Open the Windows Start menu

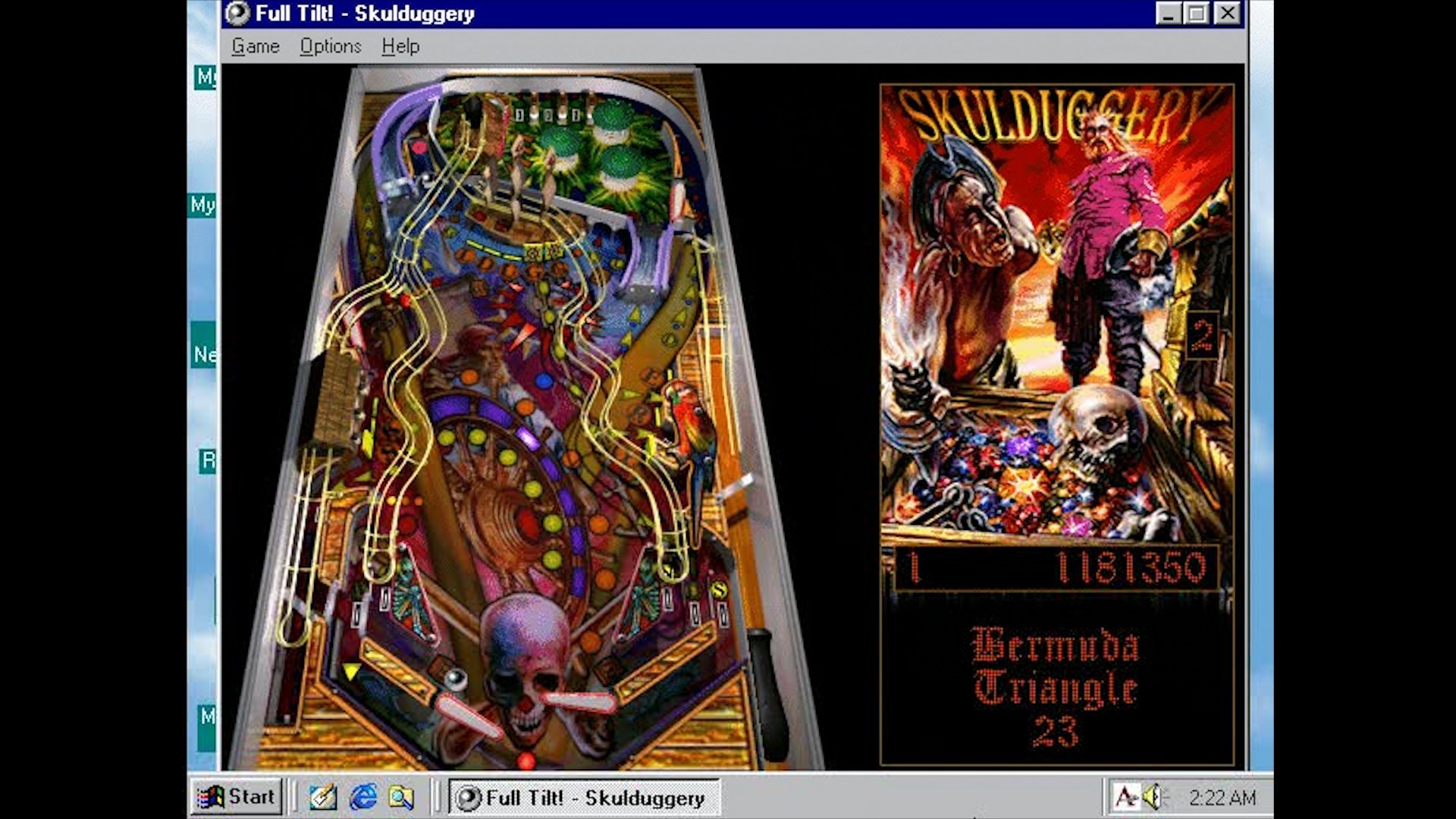coord(236,797)
